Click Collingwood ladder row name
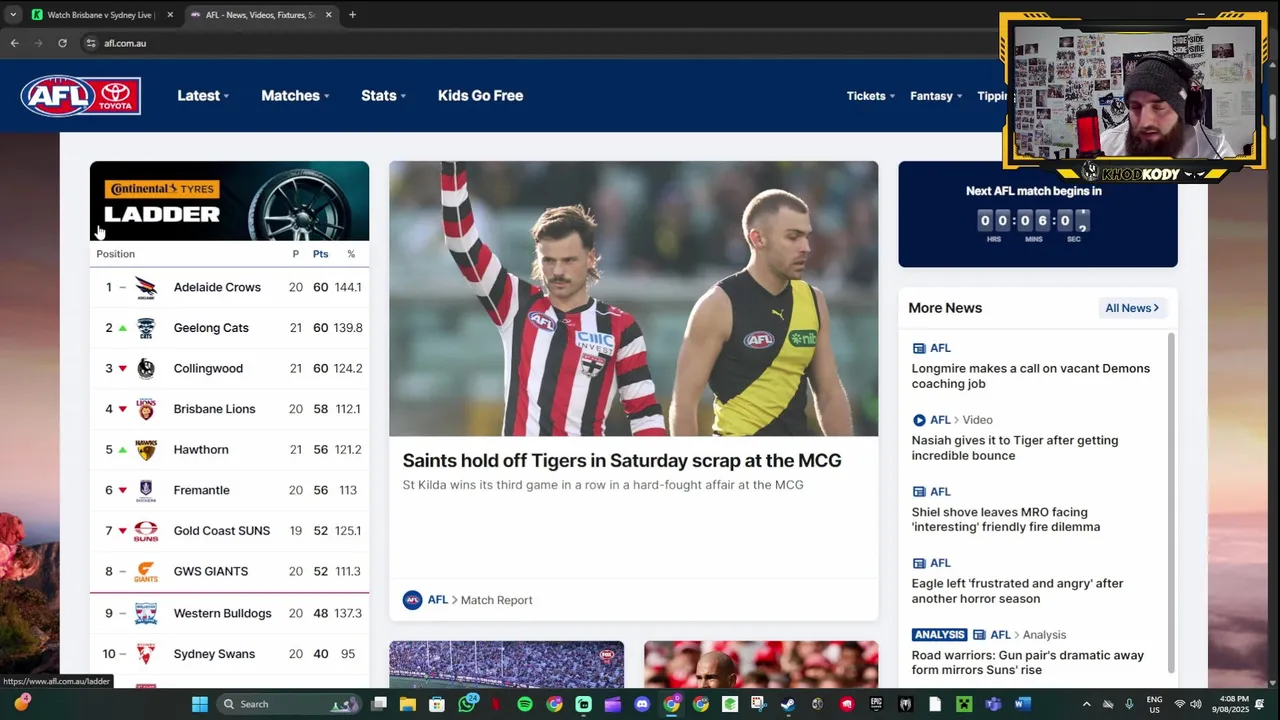Viewport: 1280px width, 720px height. pos(208,368)
